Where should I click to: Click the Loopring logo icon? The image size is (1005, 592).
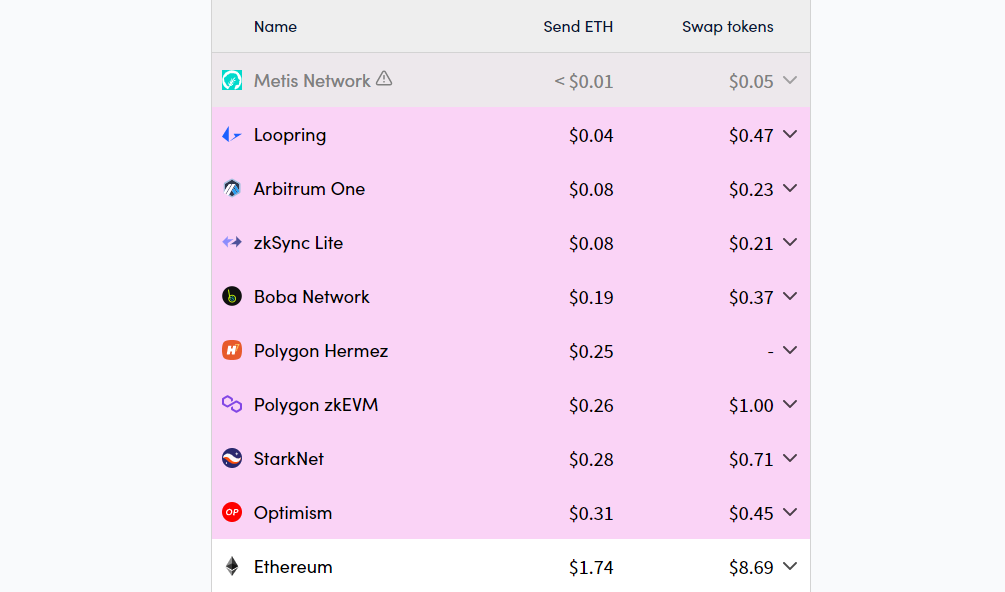point(232,135)
